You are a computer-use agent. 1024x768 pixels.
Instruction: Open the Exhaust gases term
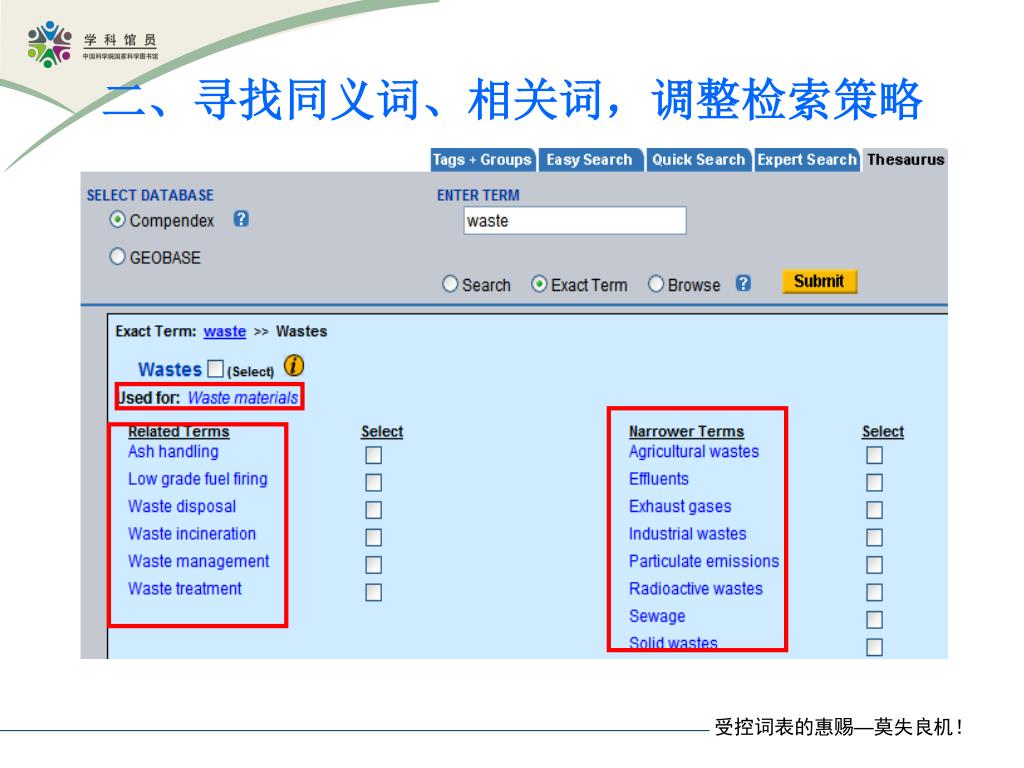(680, 506)
